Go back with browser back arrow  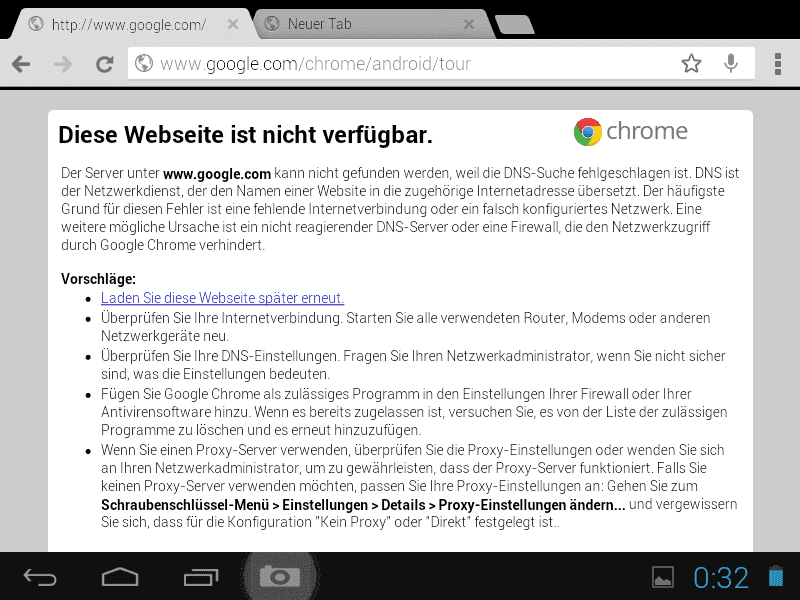point(21,64)
